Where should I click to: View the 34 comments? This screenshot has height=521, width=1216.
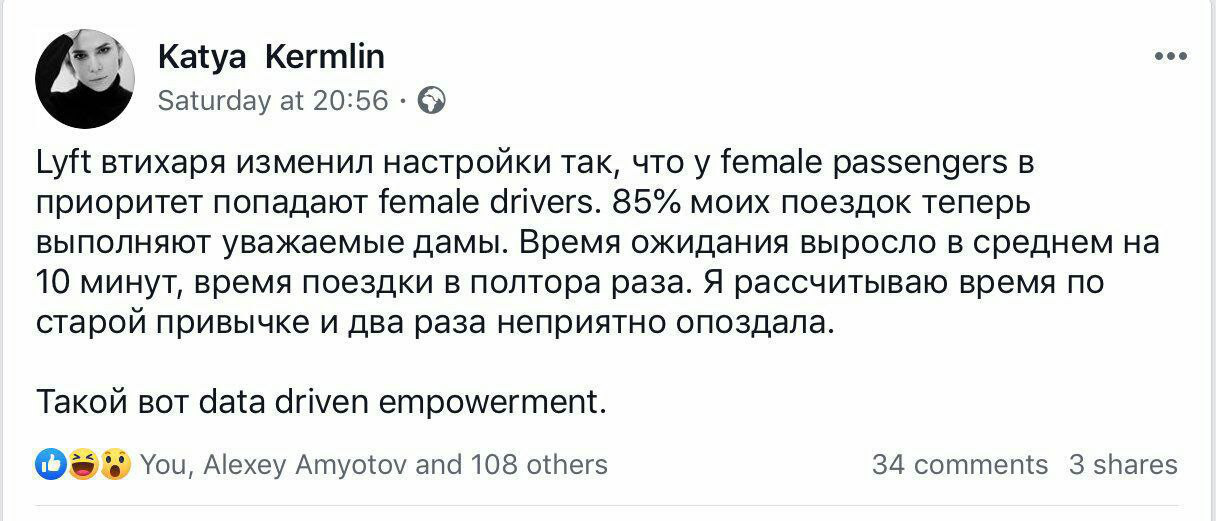(959, 464)
